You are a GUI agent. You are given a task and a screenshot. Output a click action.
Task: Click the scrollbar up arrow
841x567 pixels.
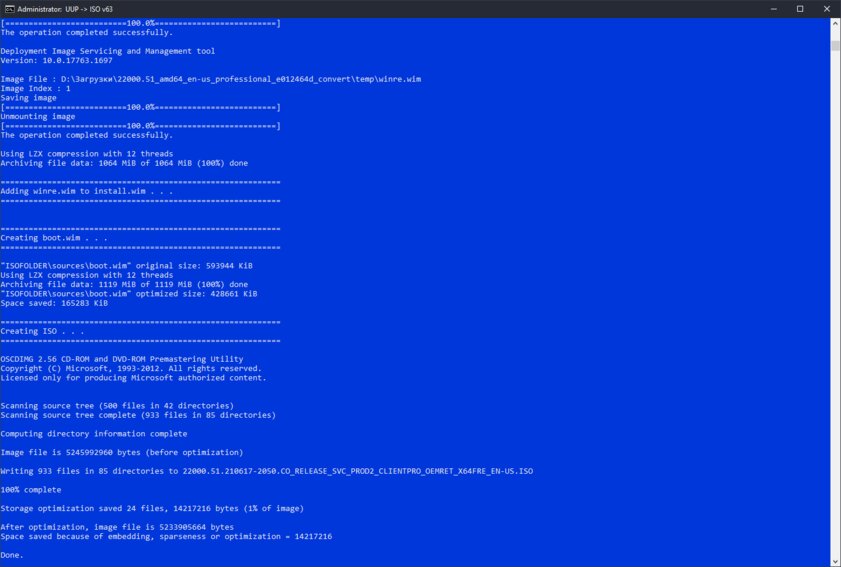coord(835,23)
